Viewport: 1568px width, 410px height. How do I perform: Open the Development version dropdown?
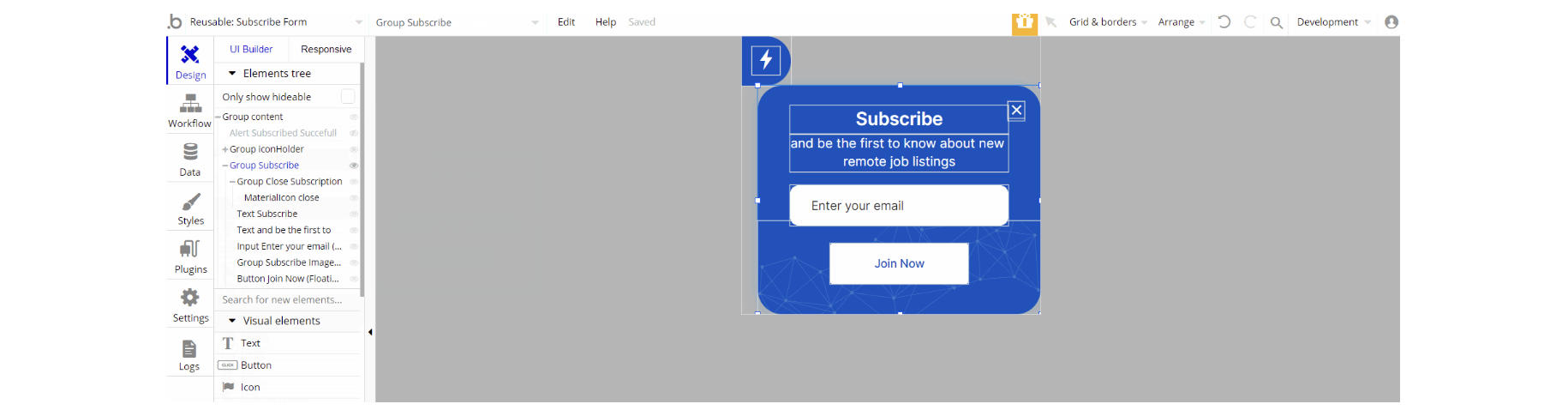tap(1333, 22)
